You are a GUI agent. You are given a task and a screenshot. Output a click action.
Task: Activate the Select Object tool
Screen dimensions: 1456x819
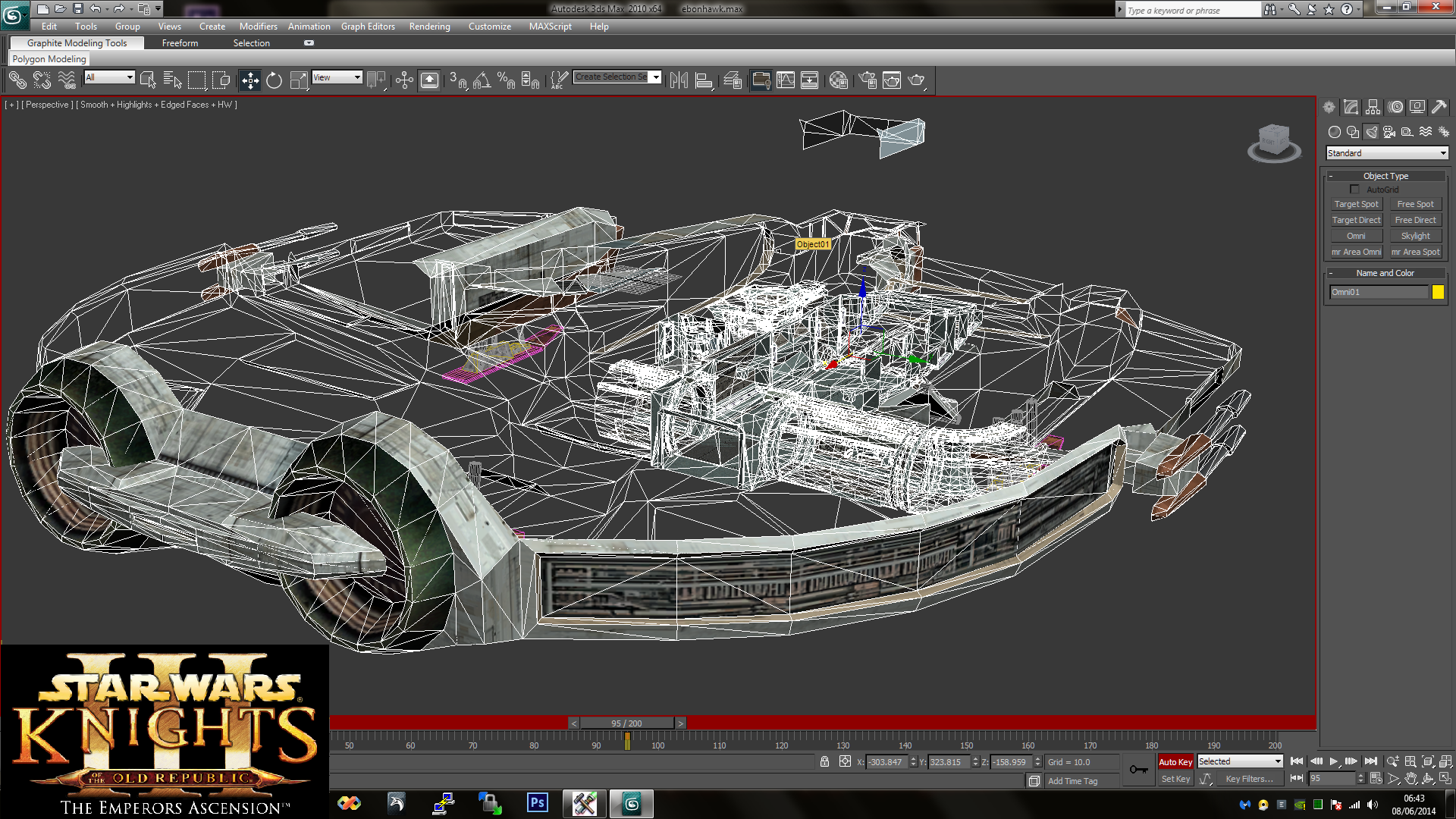coord(148,80)
